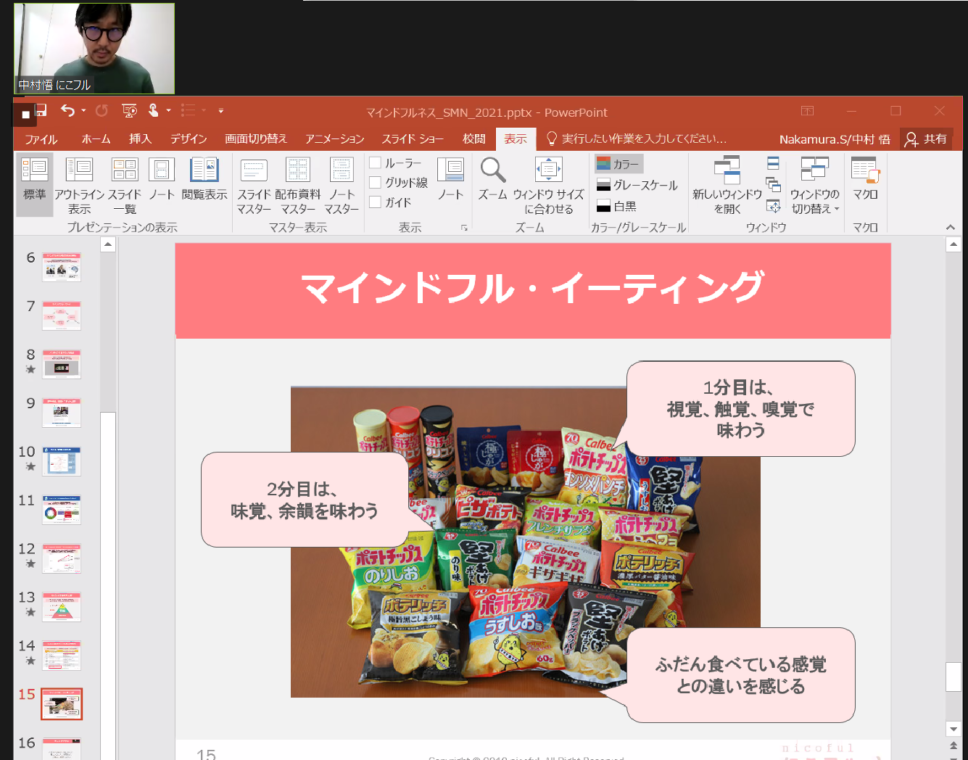Click the move split icon in ウィンドウ group
The width and height of the screenshot is (968, 760).
[773, 206]
